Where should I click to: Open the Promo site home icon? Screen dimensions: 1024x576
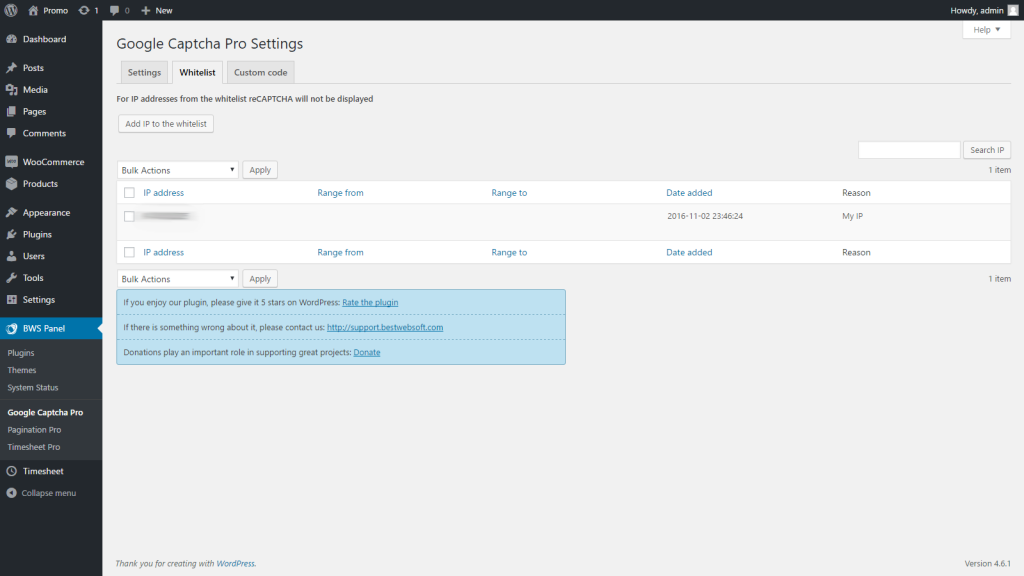point(33,10)
